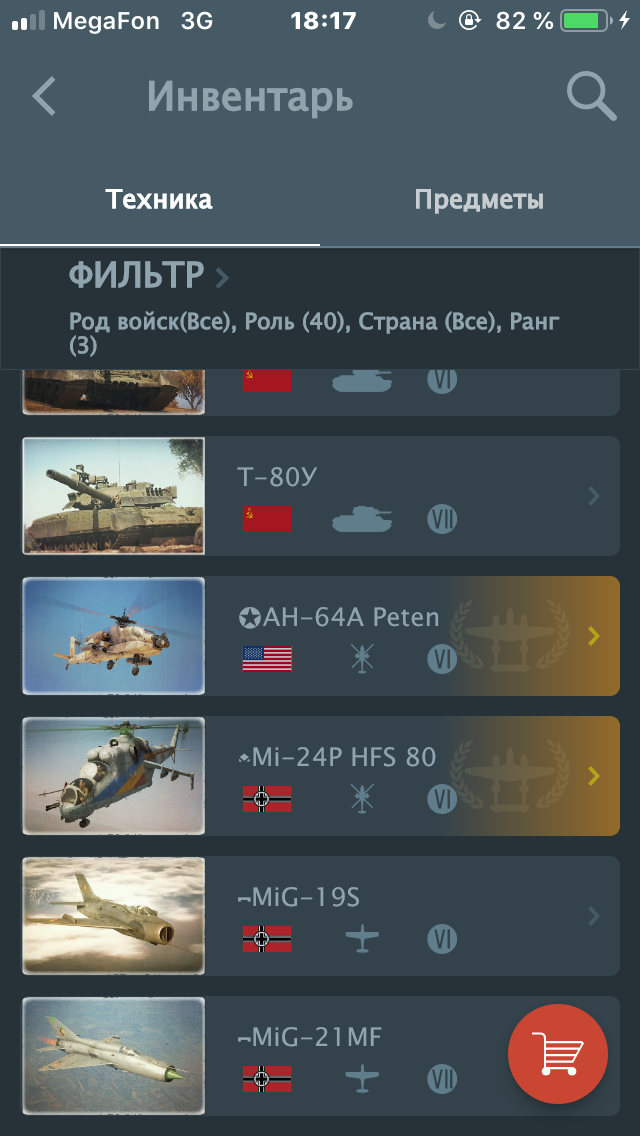Switch to the Предметы tab
The height and width of the screenshot is (1136, 640).
pos(479,199)
